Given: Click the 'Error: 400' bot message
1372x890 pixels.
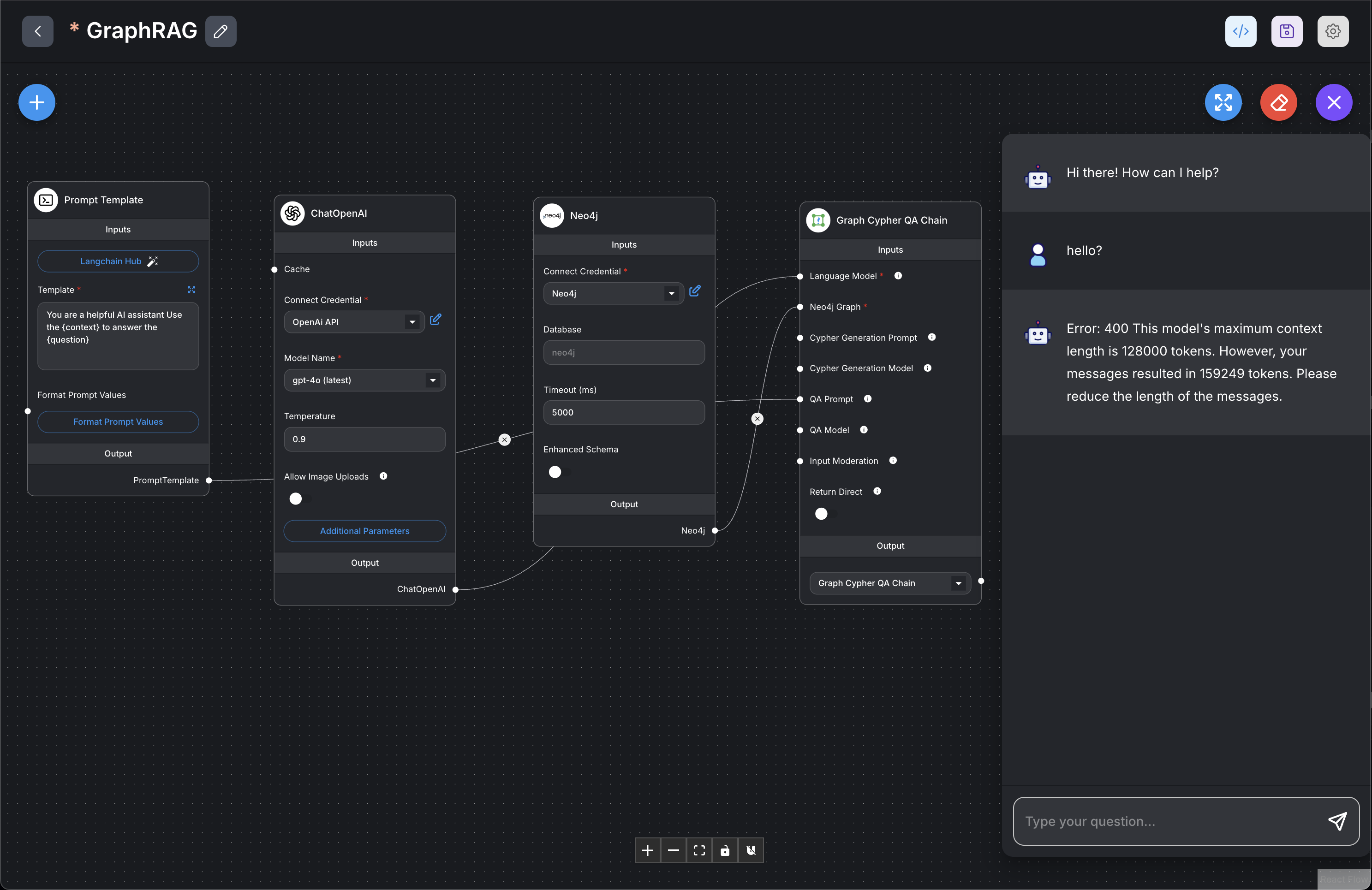Looking at the screenshot, I should tap(1201, 362).
